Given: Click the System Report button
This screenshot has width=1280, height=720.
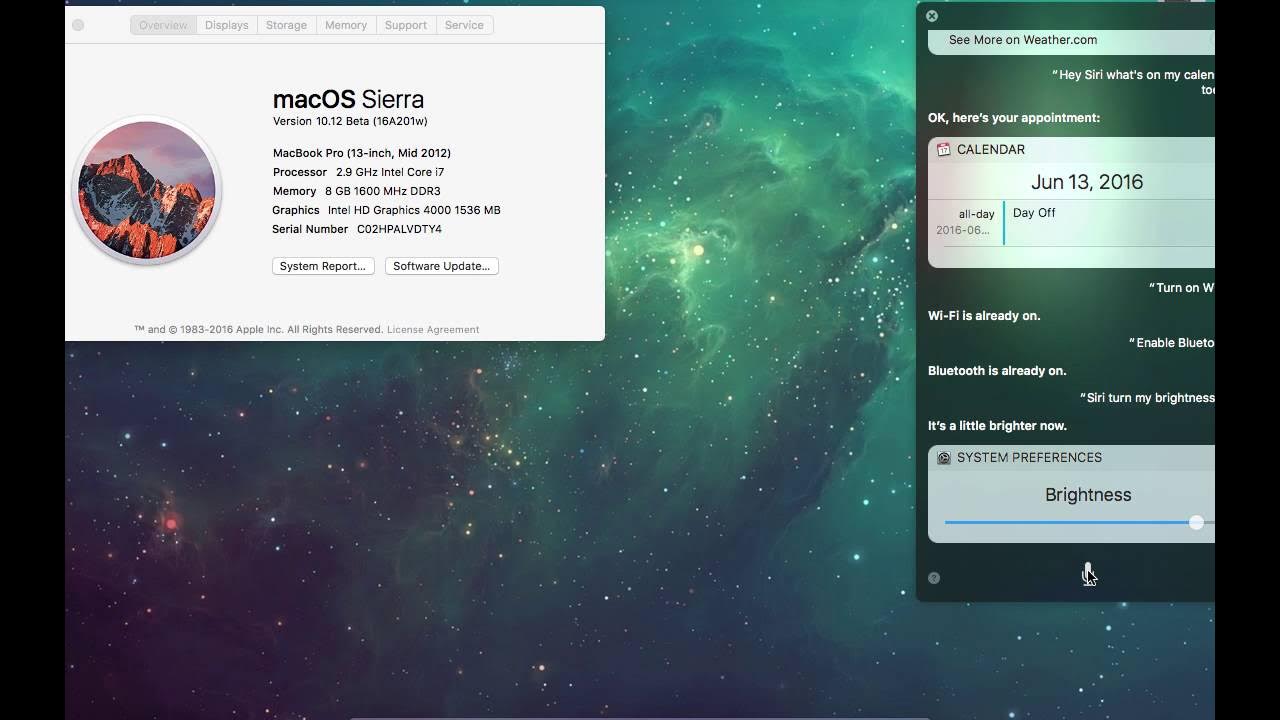Looking at the screenshot, I should pos(323,266).
